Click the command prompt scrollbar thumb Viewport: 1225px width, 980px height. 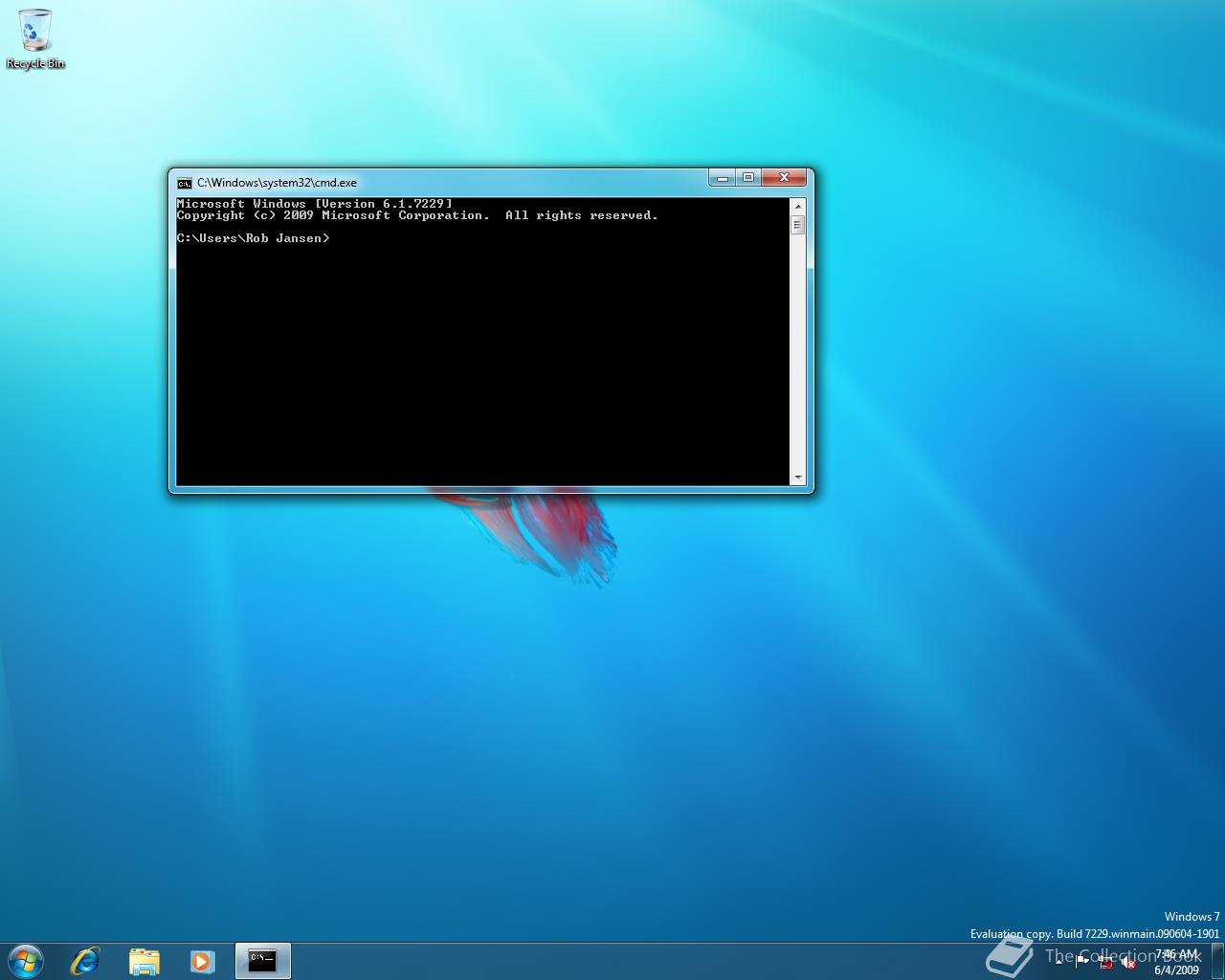point(797,225)
